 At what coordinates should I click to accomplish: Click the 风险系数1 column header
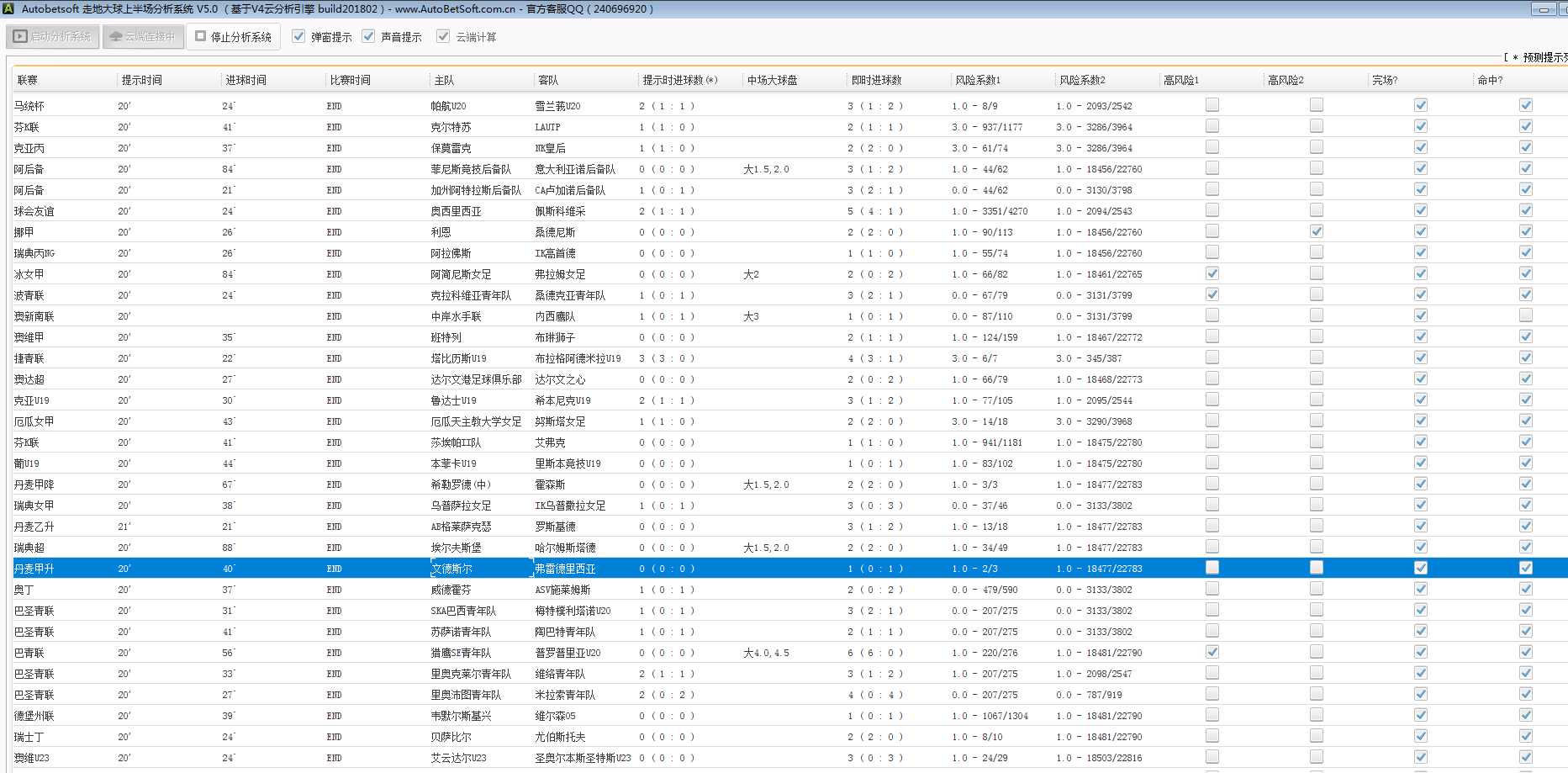(x=978, y=80)
